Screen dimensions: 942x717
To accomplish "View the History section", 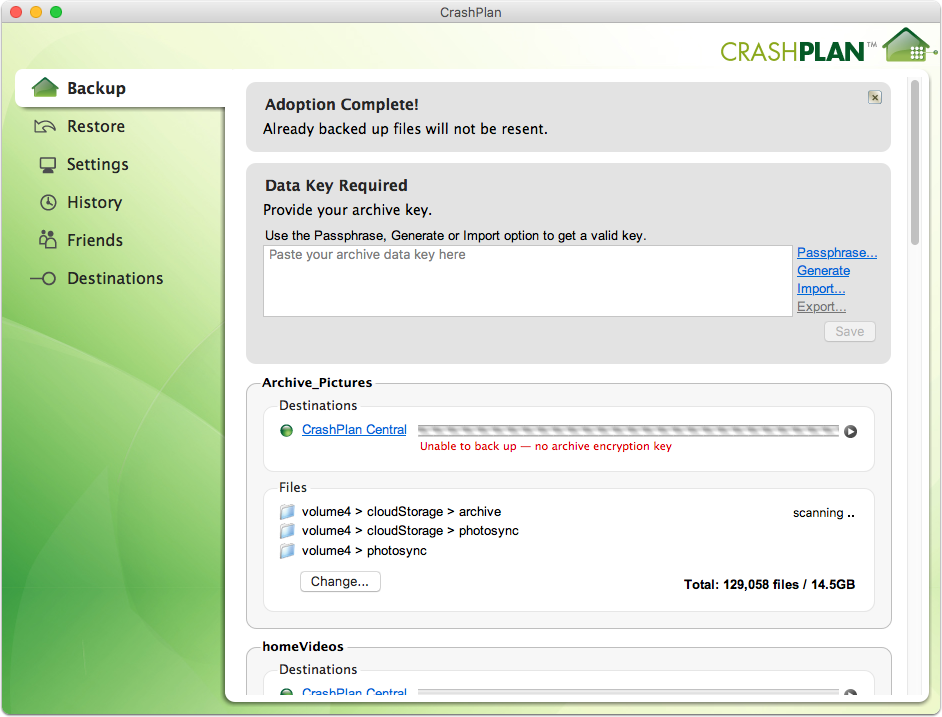I will 94,202.
